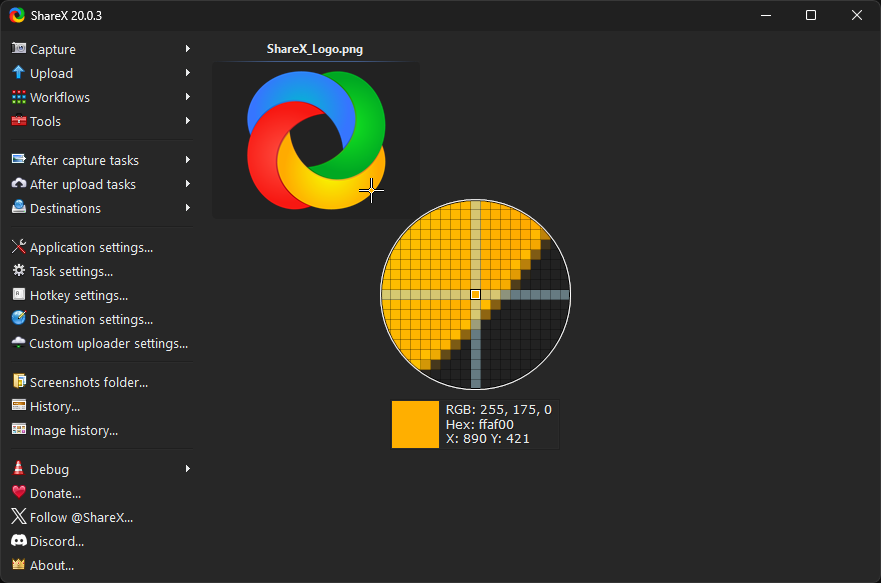
Task: Click the Discord logo icon
Action: pos(19,540)
